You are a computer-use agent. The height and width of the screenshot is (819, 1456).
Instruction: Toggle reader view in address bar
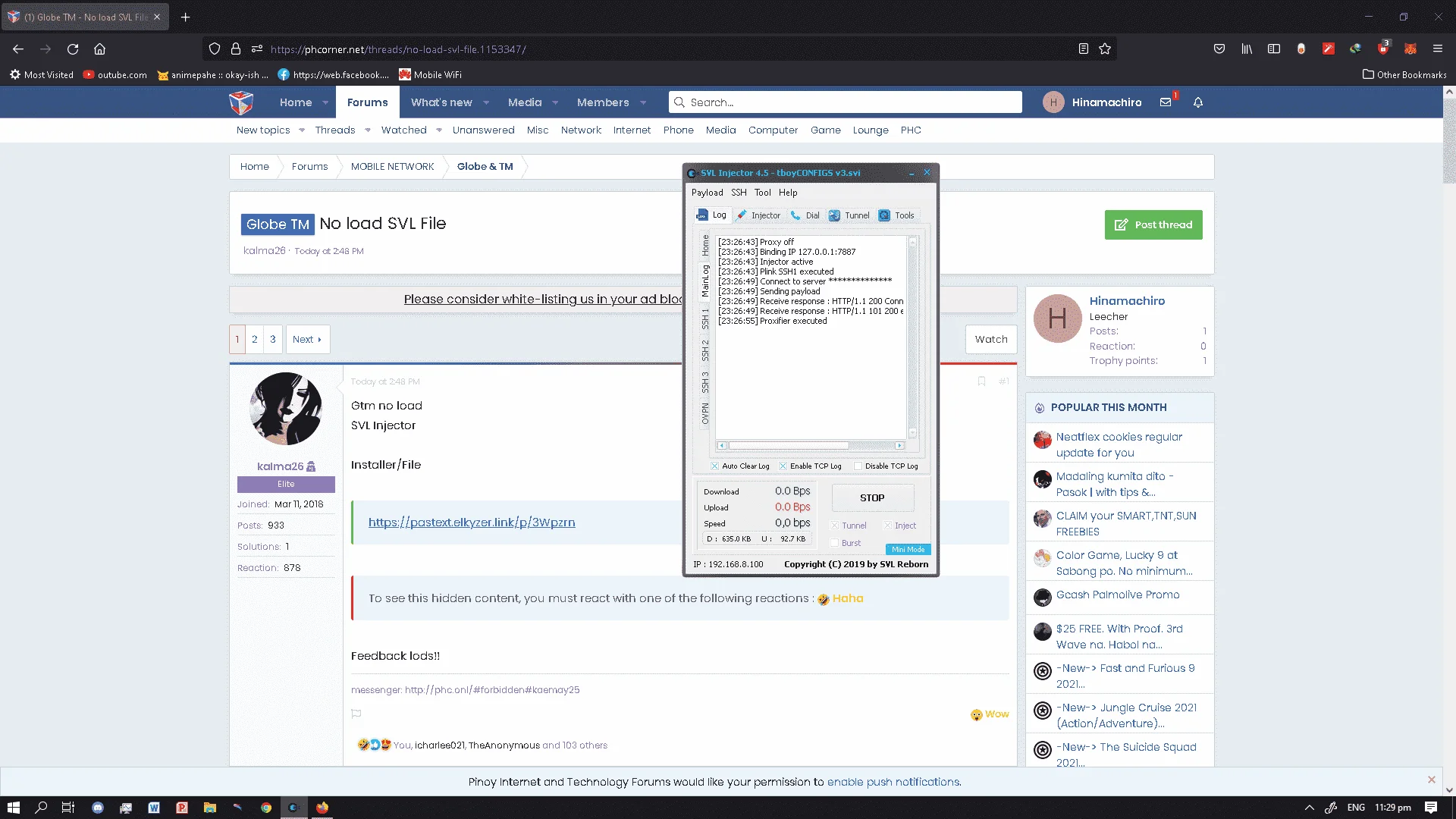(x=1084, y=49)
